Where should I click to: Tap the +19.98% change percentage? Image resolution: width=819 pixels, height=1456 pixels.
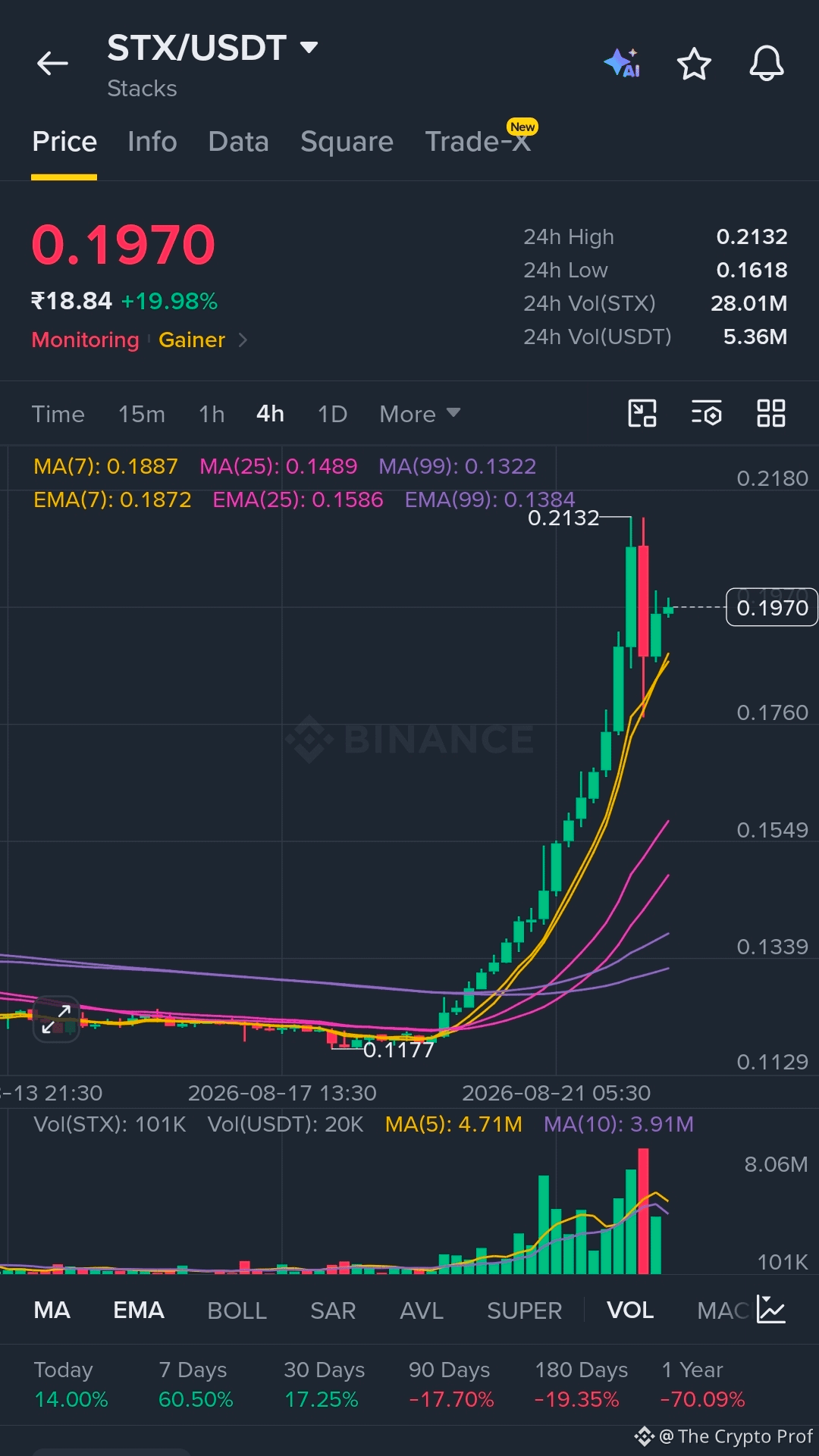pos(169,302)
